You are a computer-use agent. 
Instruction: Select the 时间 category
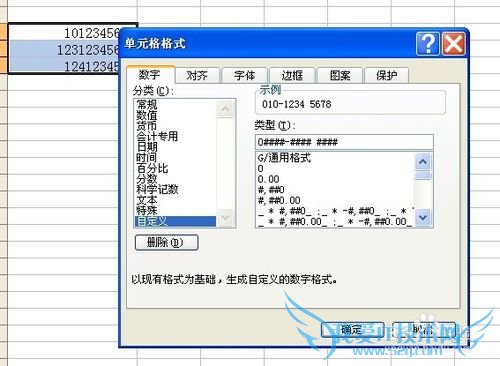coord(146,157)
